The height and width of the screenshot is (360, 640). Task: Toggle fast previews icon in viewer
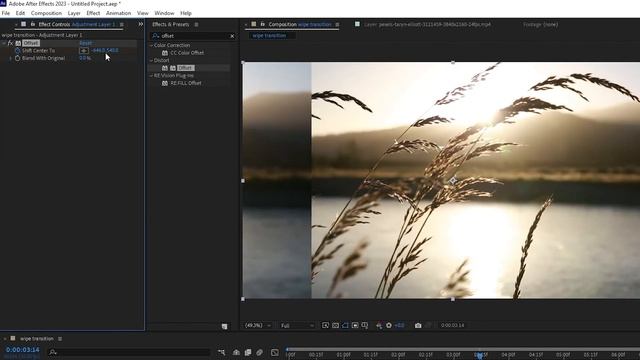(325, 325)
